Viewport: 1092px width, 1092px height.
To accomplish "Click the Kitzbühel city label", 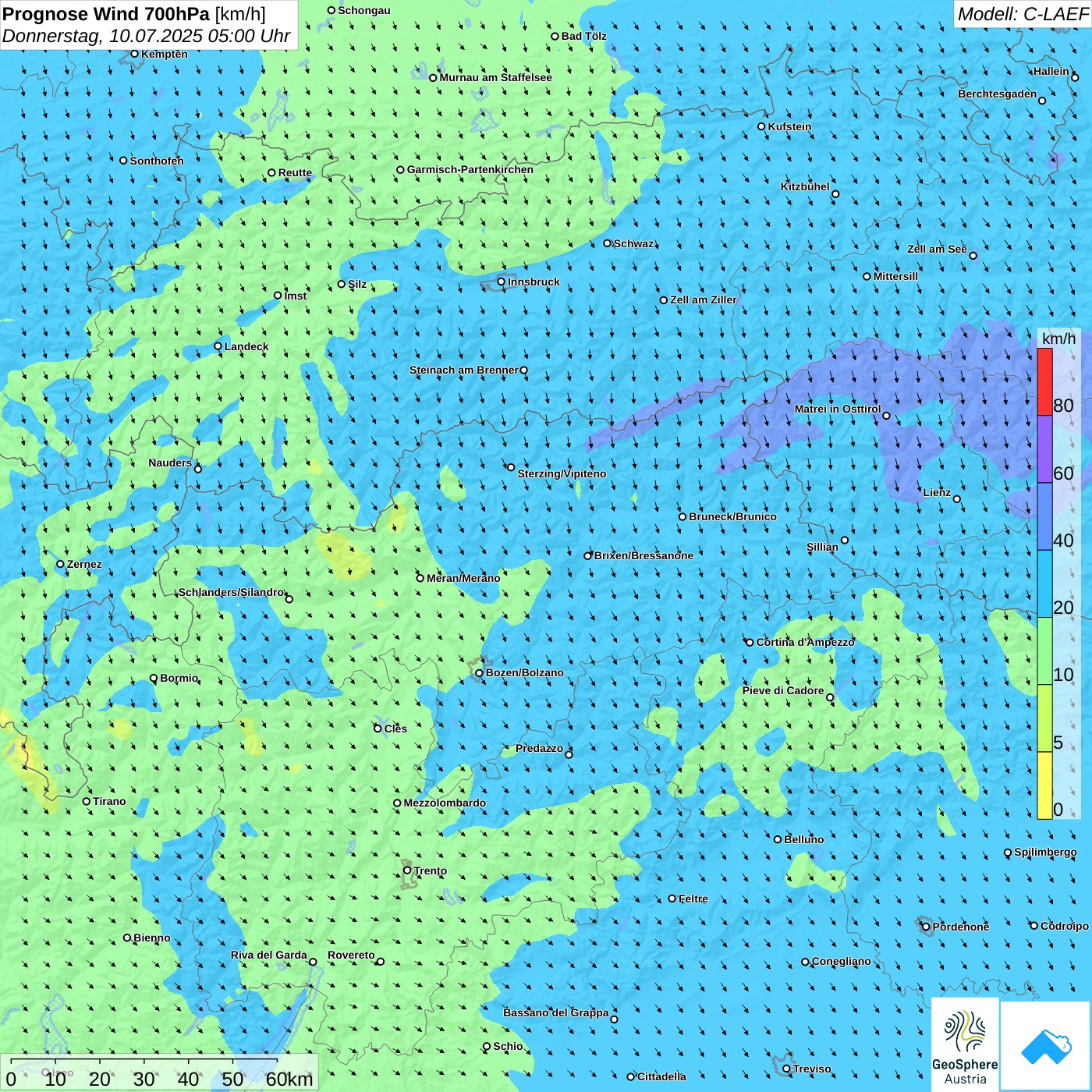I will click(805, 186).
